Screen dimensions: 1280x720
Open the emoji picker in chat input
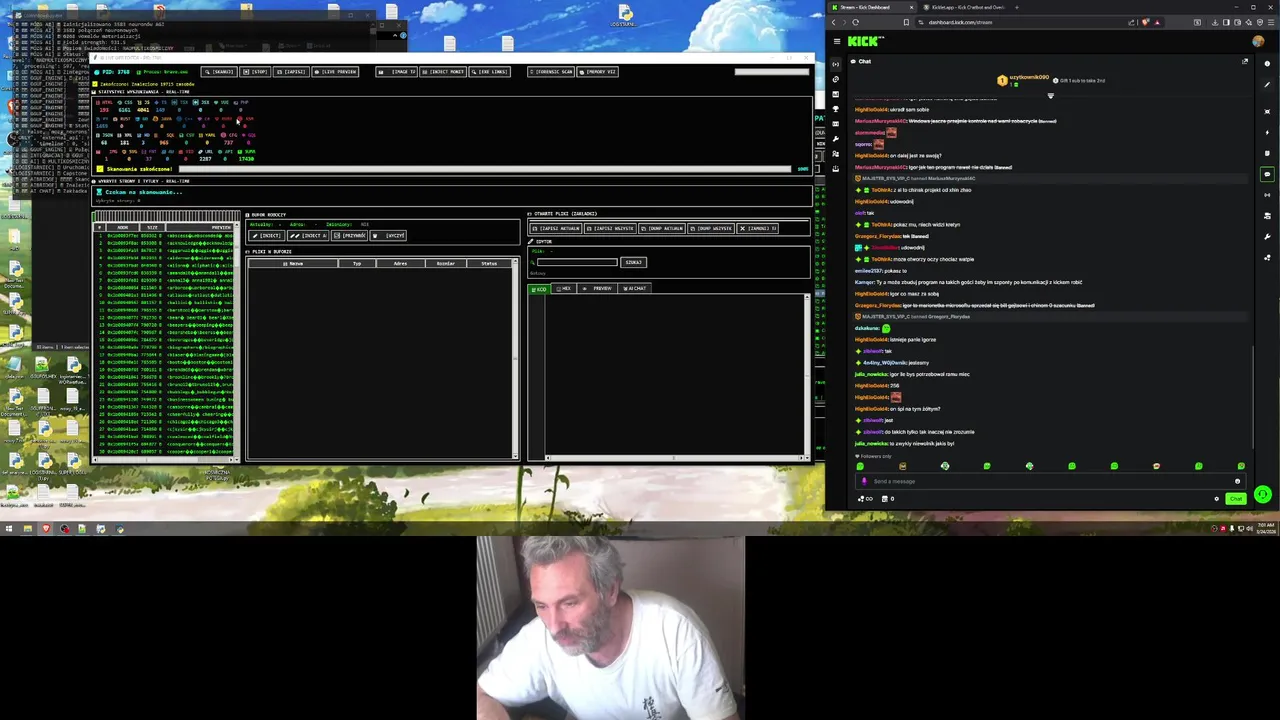1237,481
